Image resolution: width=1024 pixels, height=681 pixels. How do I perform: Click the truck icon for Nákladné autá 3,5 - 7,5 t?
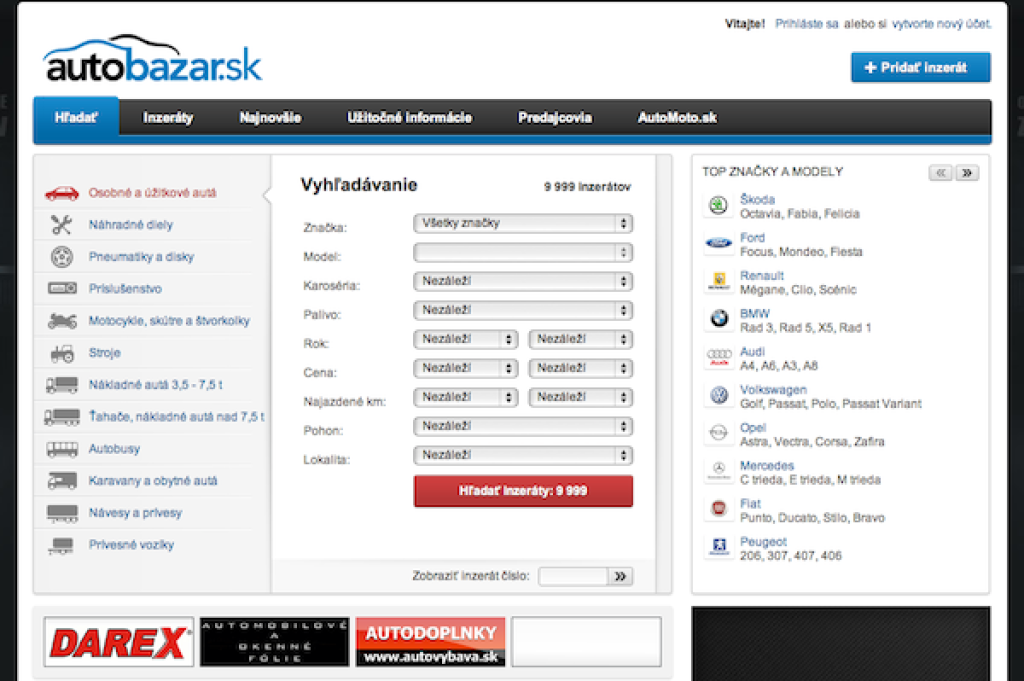(61, 385)
